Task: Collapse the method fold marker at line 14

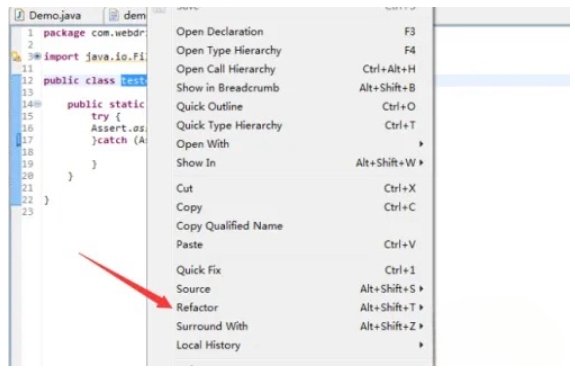Action: 38,104
